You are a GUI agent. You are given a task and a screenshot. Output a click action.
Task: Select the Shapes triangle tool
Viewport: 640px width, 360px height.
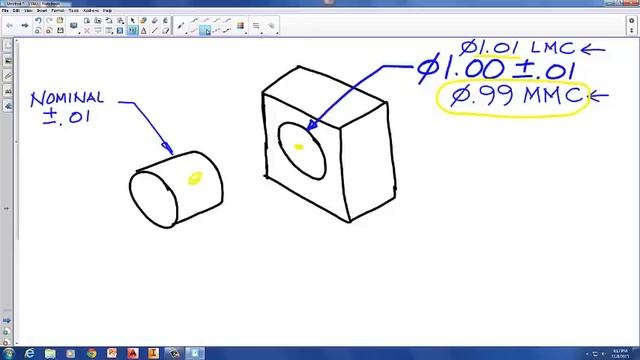[x=144, y=31]
